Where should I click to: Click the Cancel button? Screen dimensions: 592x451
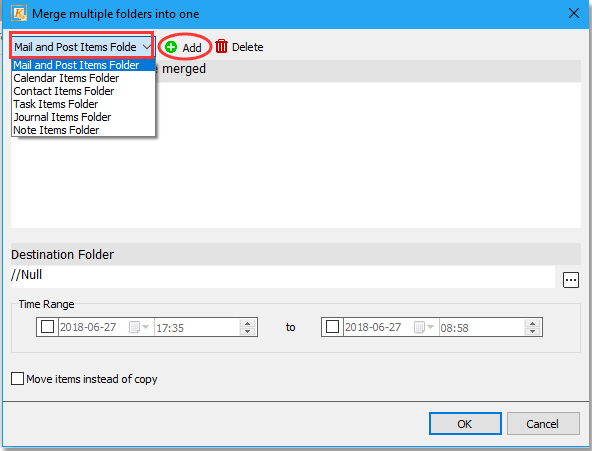[543, 423]
